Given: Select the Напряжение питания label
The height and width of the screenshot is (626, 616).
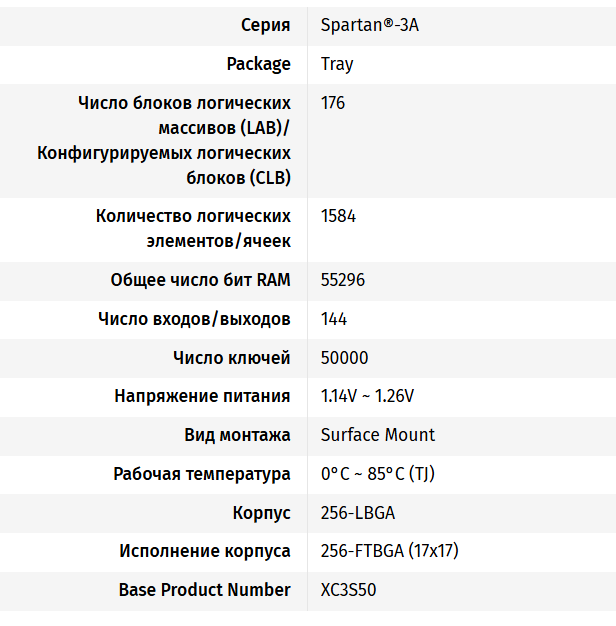Looking at the screenshot, I should pyautogui.click(x=202, y=396).
